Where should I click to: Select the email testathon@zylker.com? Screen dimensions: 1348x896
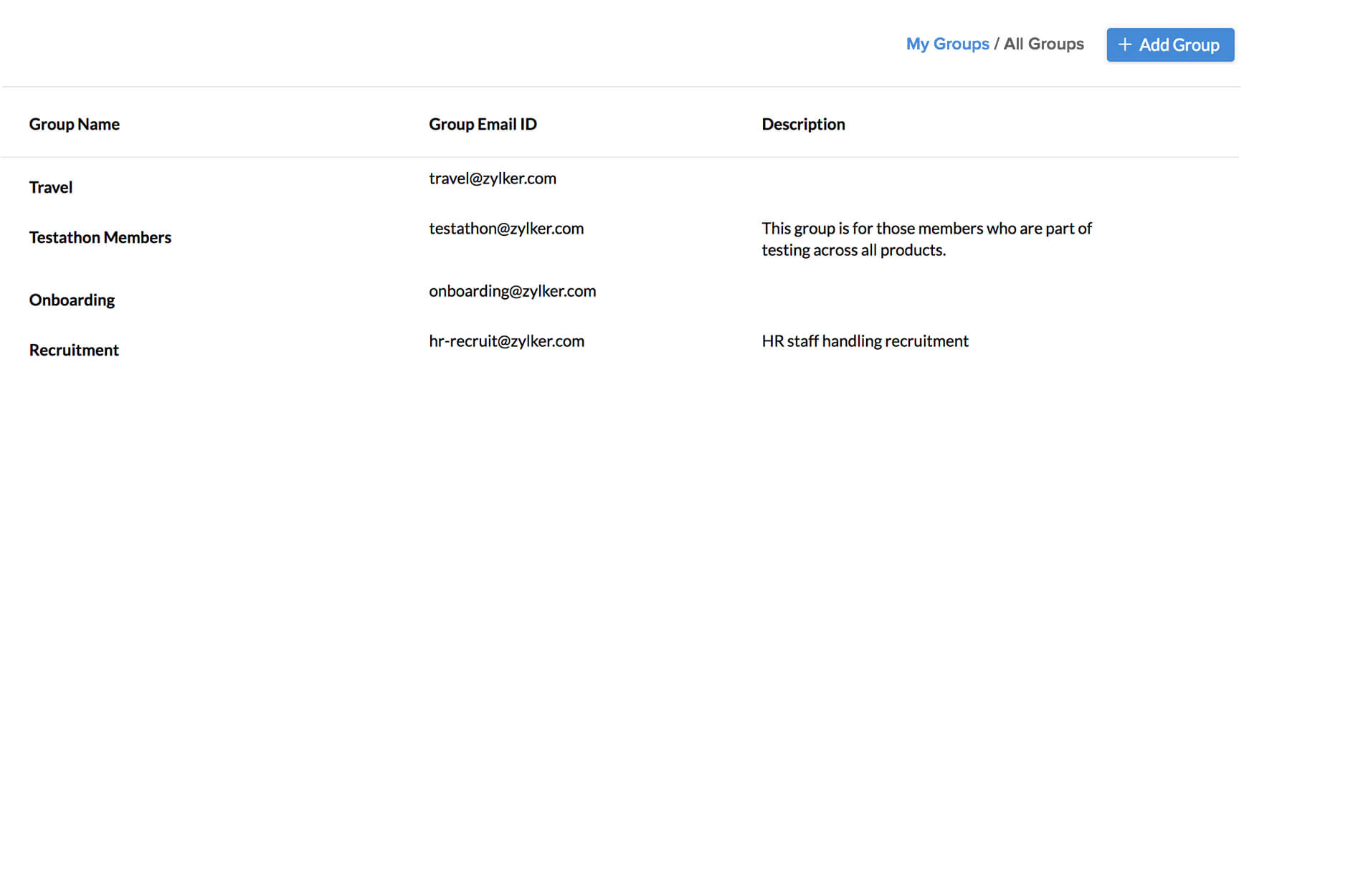[x=506, y=228]
